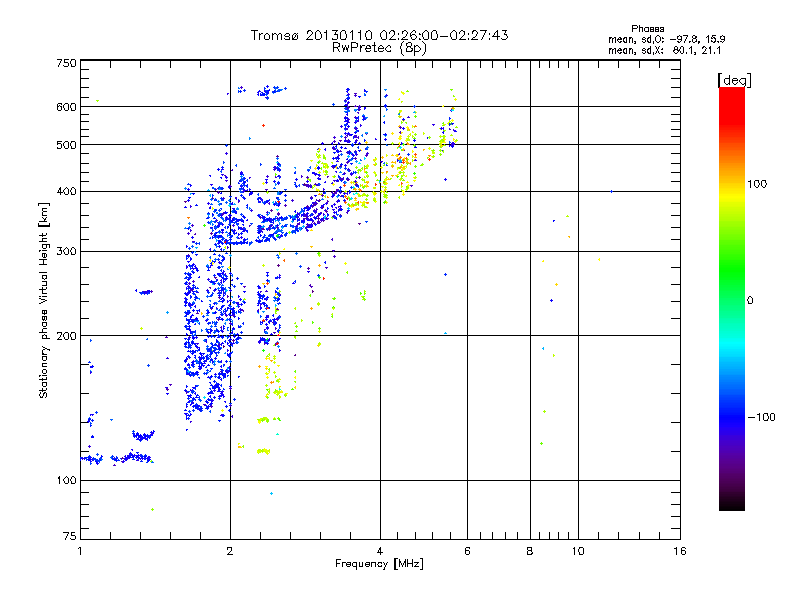Click y-axis tick label '600'
The height and width of the screenshot is (600, 800).
66,107
